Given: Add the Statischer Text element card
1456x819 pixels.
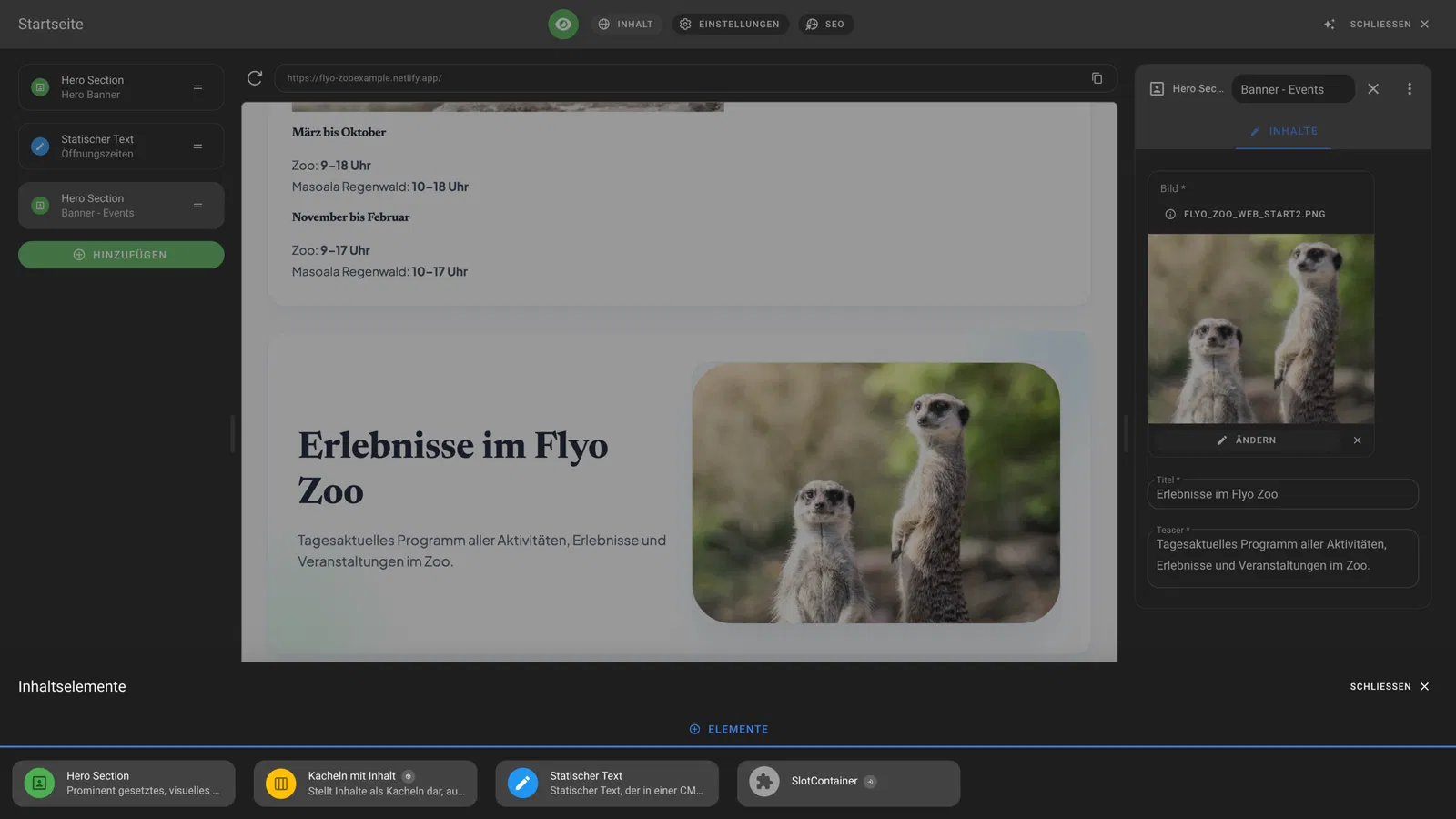Looking at the screenshot, I should click(x=607, y=784).
